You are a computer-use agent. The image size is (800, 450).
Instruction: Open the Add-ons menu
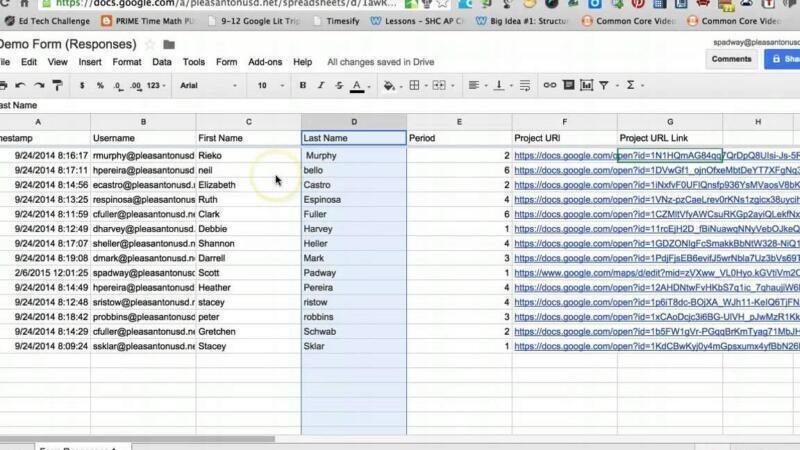[265, 62]
